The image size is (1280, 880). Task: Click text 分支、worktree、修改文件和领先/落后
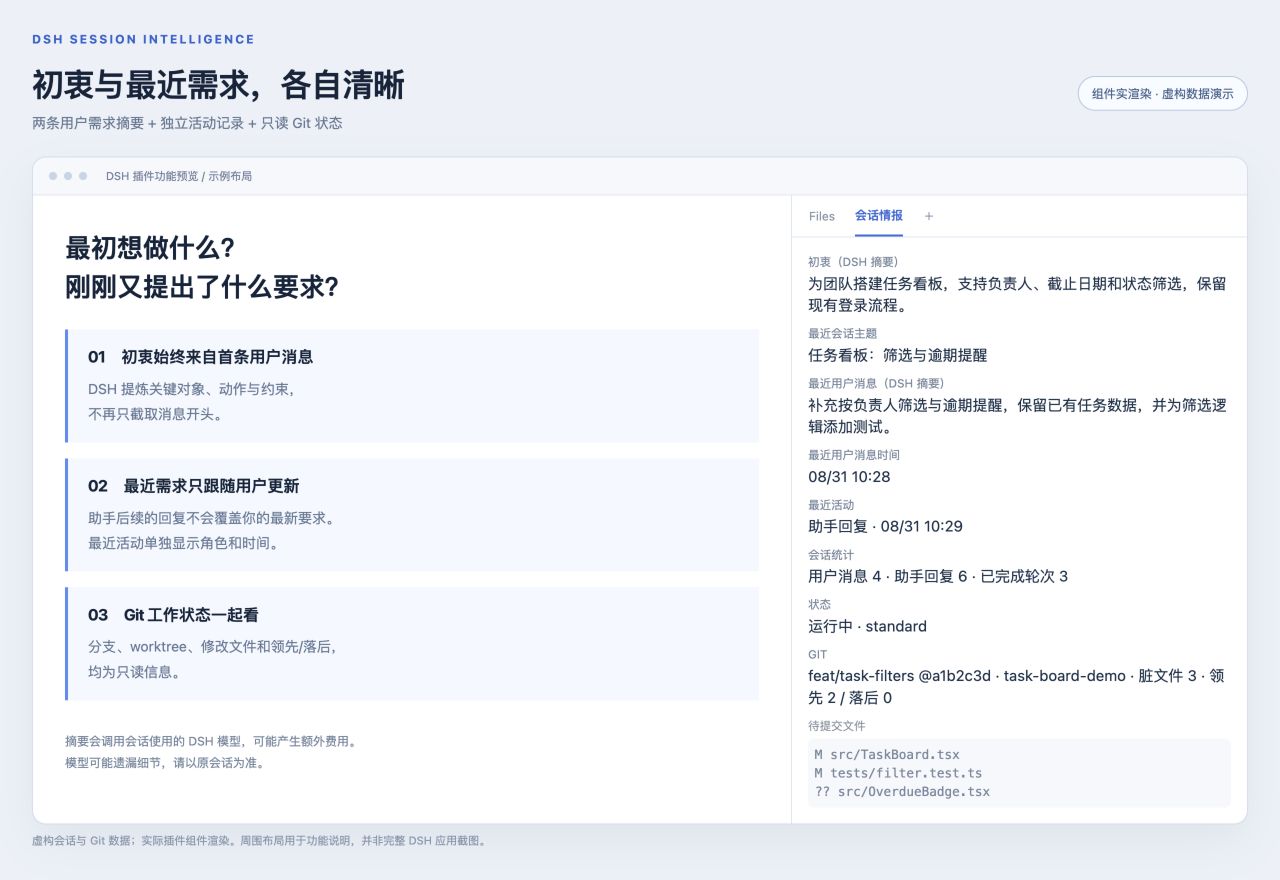[214, 647]
